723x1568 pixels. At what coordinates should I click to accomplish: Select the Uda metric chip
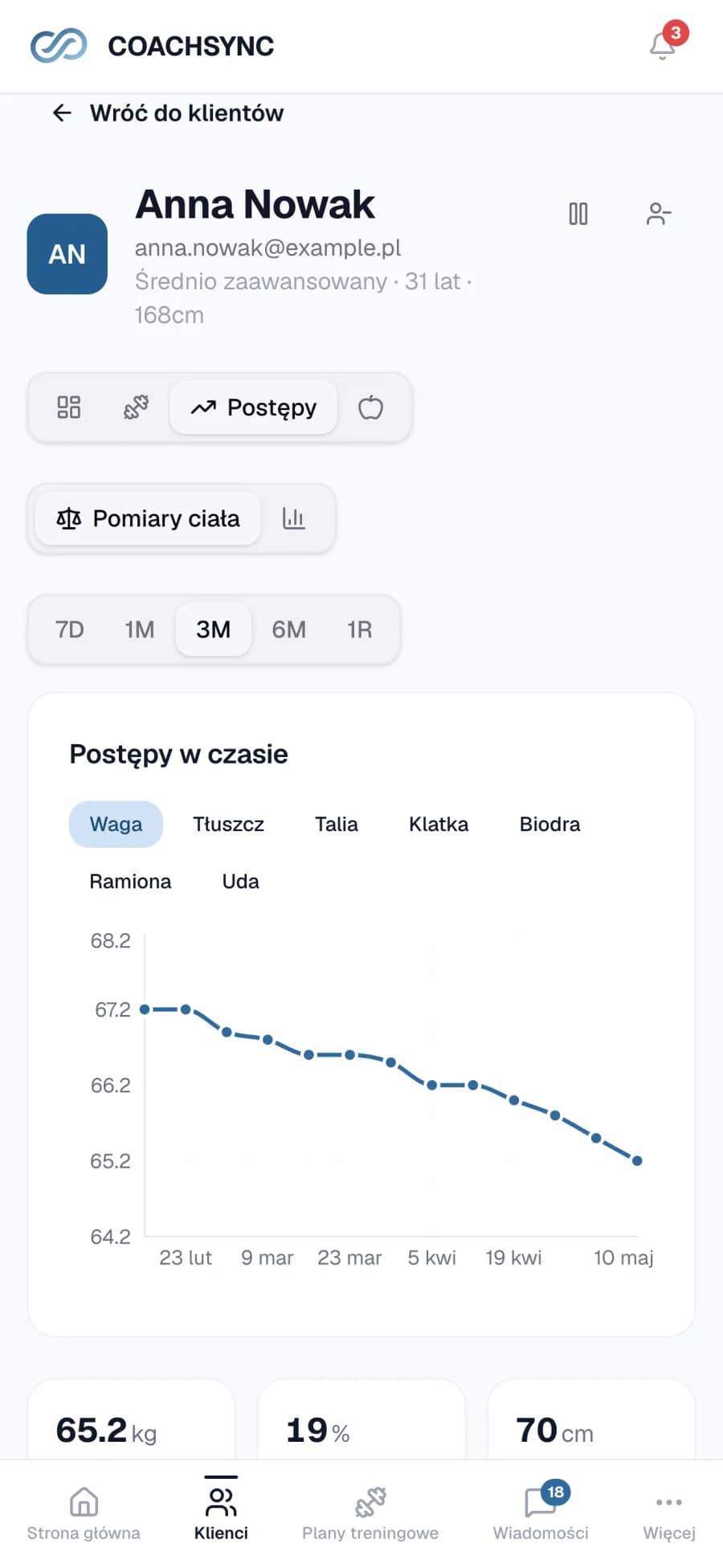tap(241, 882)
